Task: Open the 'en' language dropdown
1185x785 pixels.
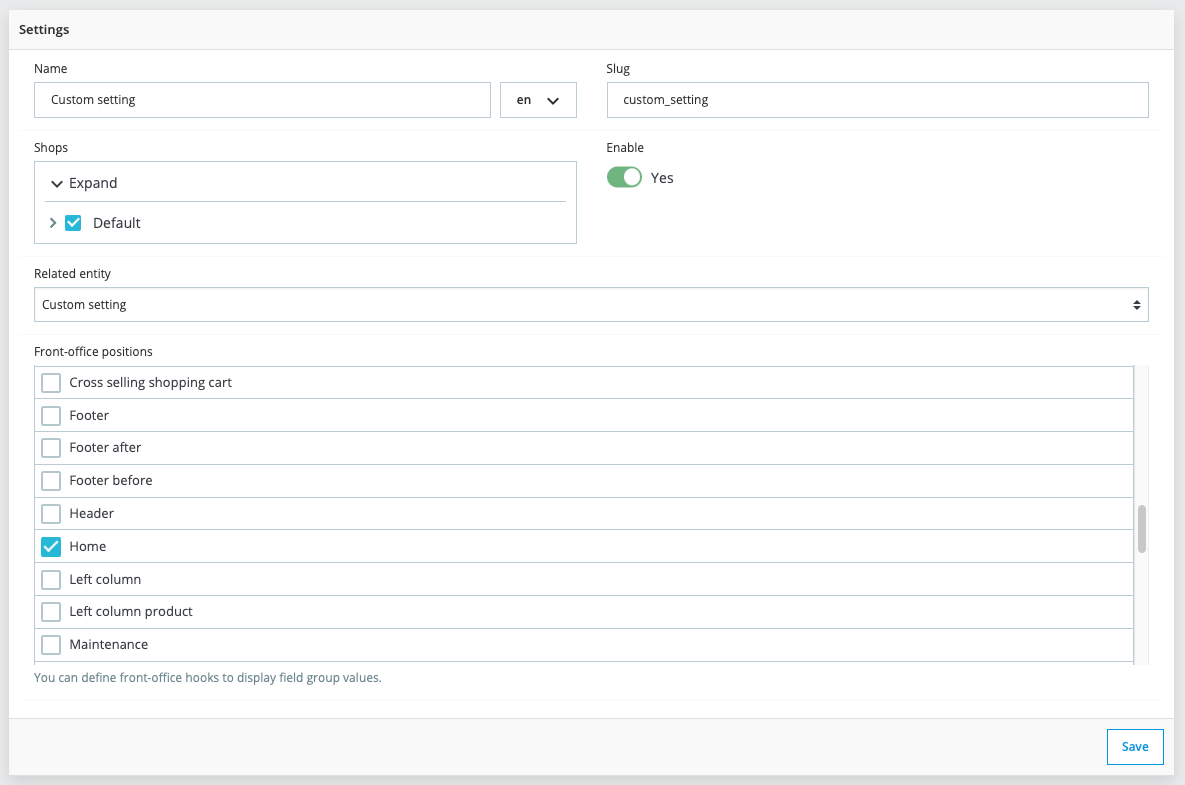Action: 538,100
